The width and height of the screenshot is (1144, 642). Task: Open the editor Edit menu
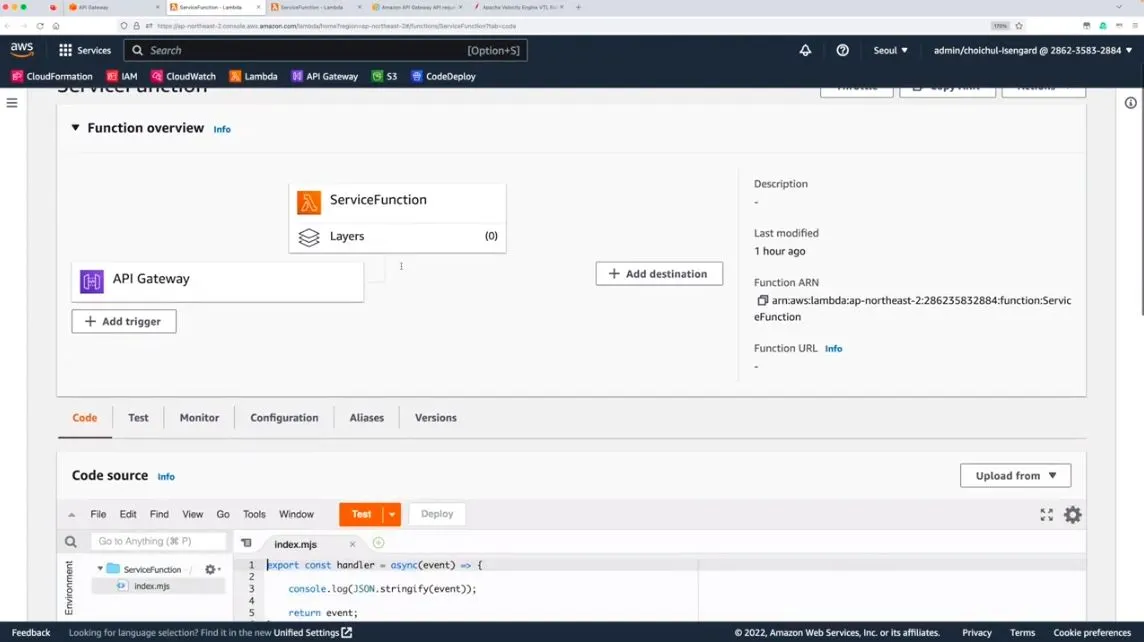coord(128,514)
